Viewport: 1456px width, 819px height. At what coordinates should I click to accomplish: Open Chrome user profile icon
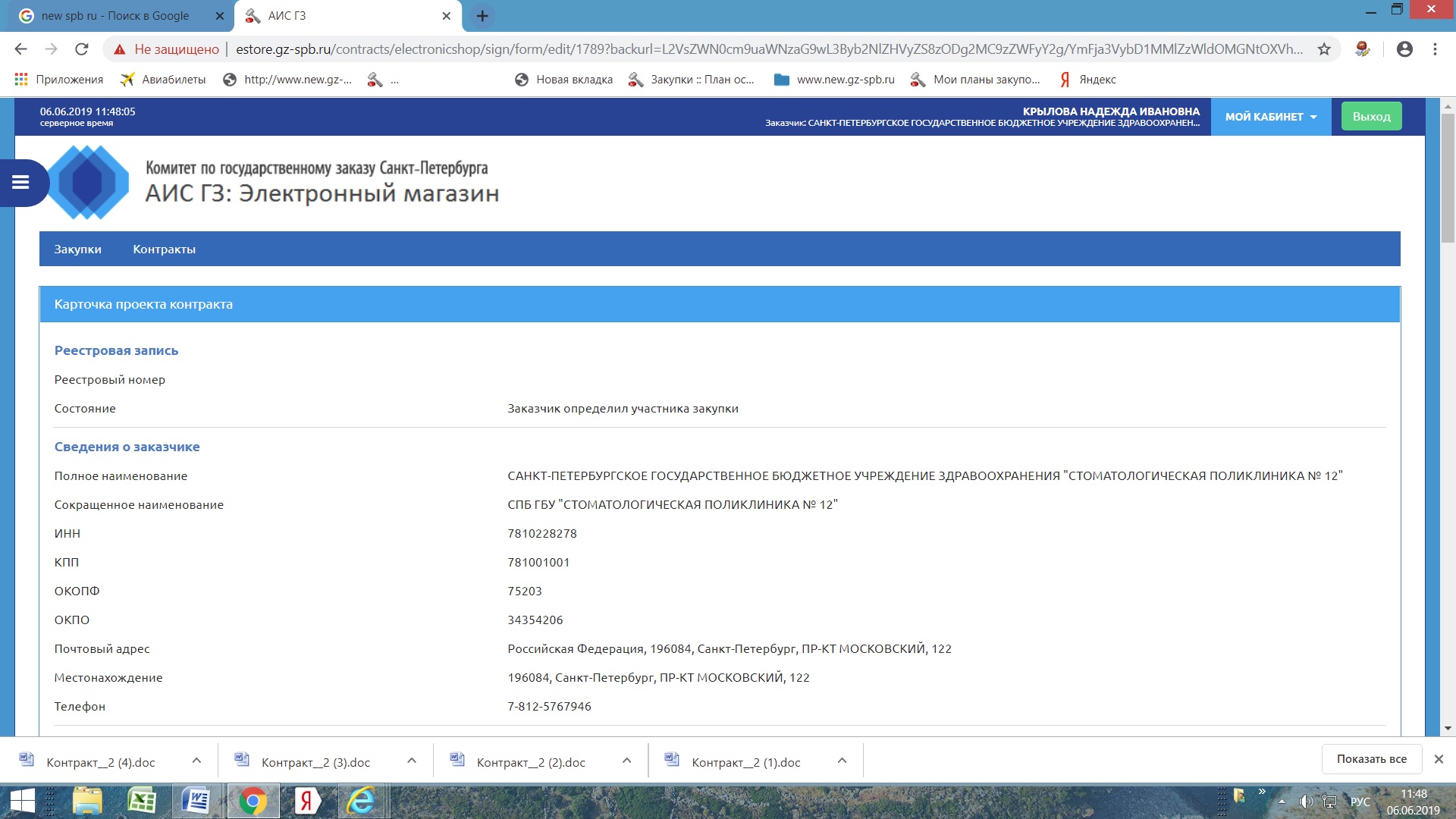(1404, 49)
